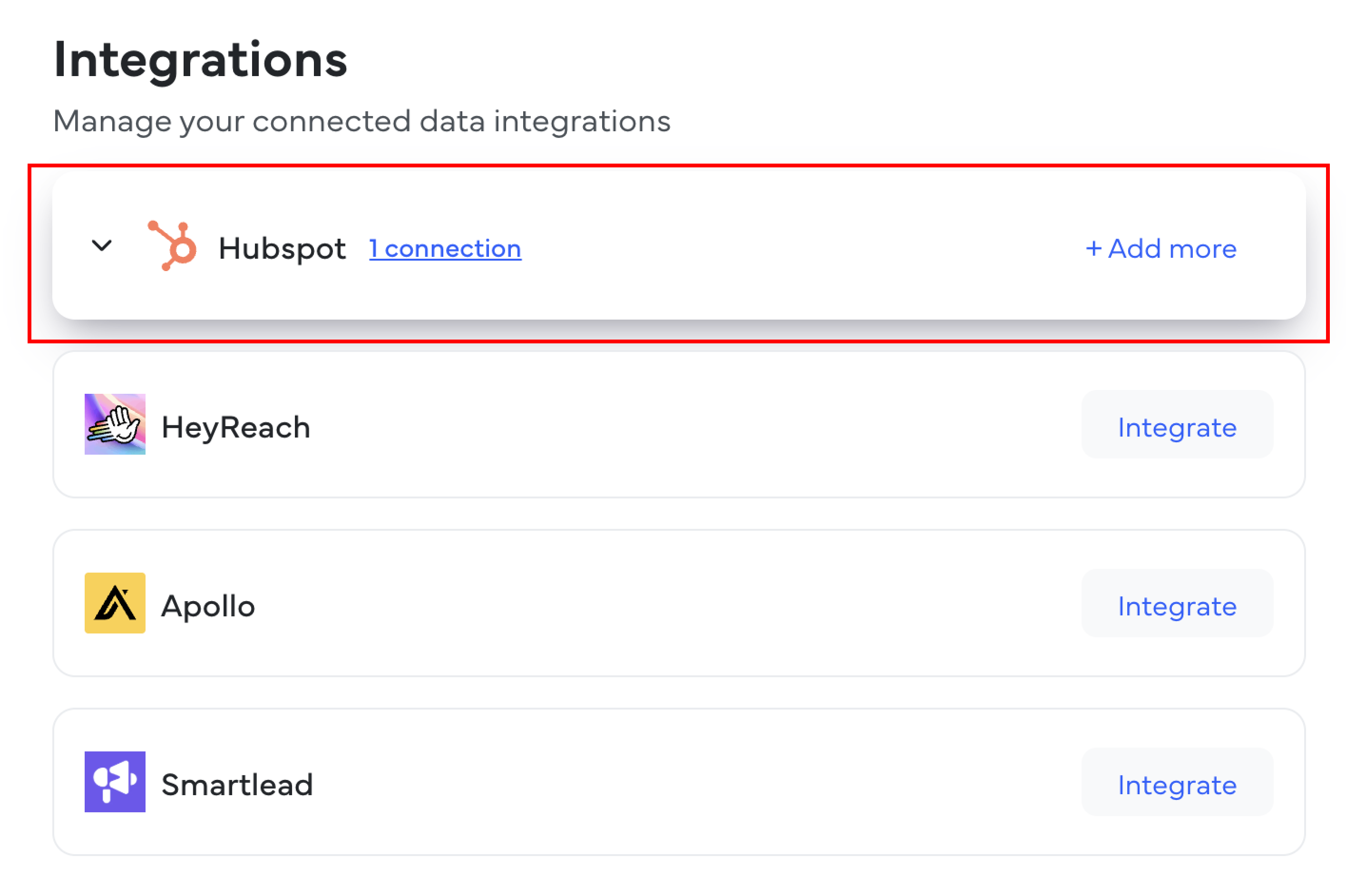This screenshot has width=1346, height=896.
Task: Click empty area of Hubspot card
Action: [800, 247]
